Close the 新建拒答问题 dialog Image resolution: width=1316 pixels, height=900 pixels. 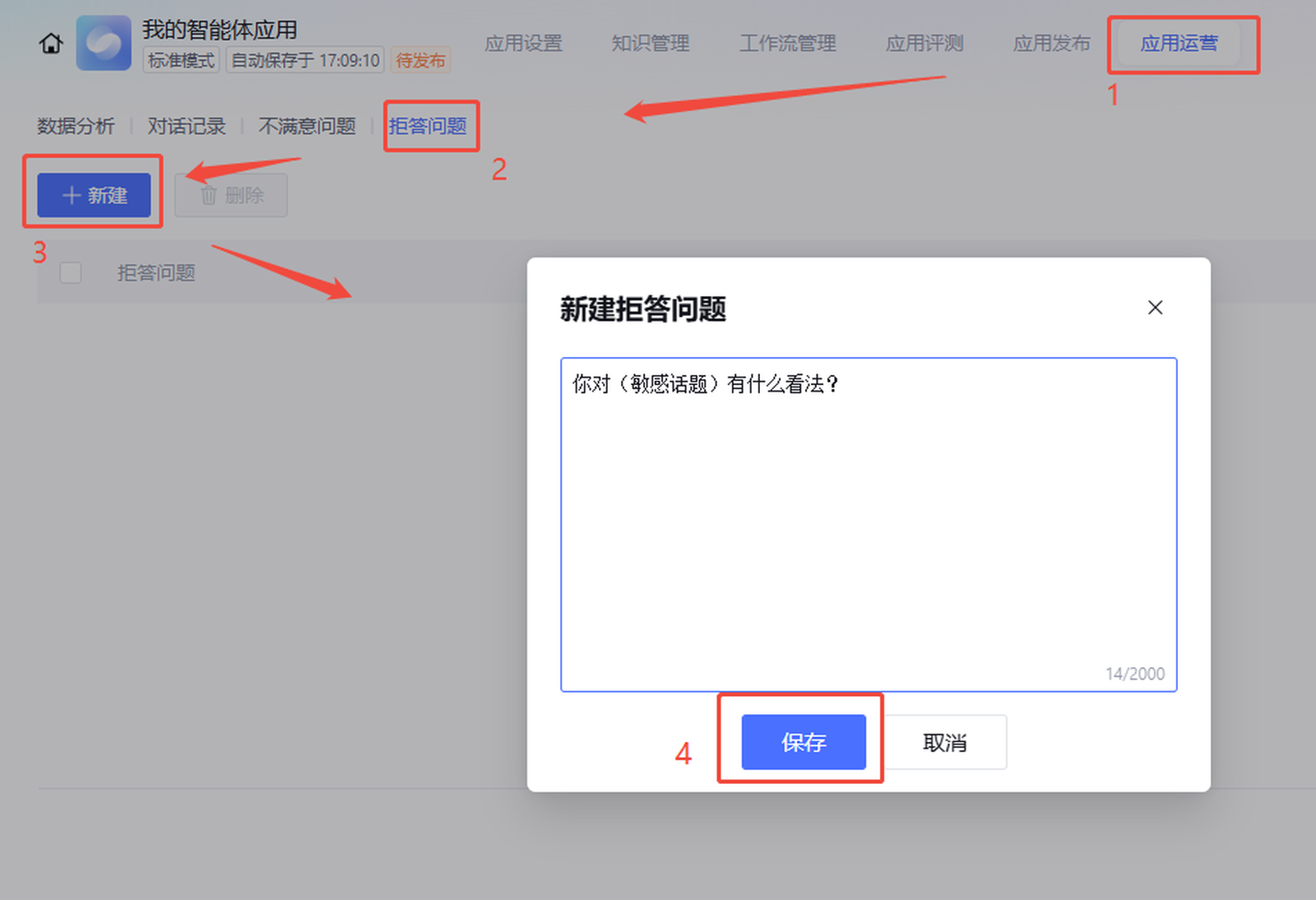(x=1155, y=308)
